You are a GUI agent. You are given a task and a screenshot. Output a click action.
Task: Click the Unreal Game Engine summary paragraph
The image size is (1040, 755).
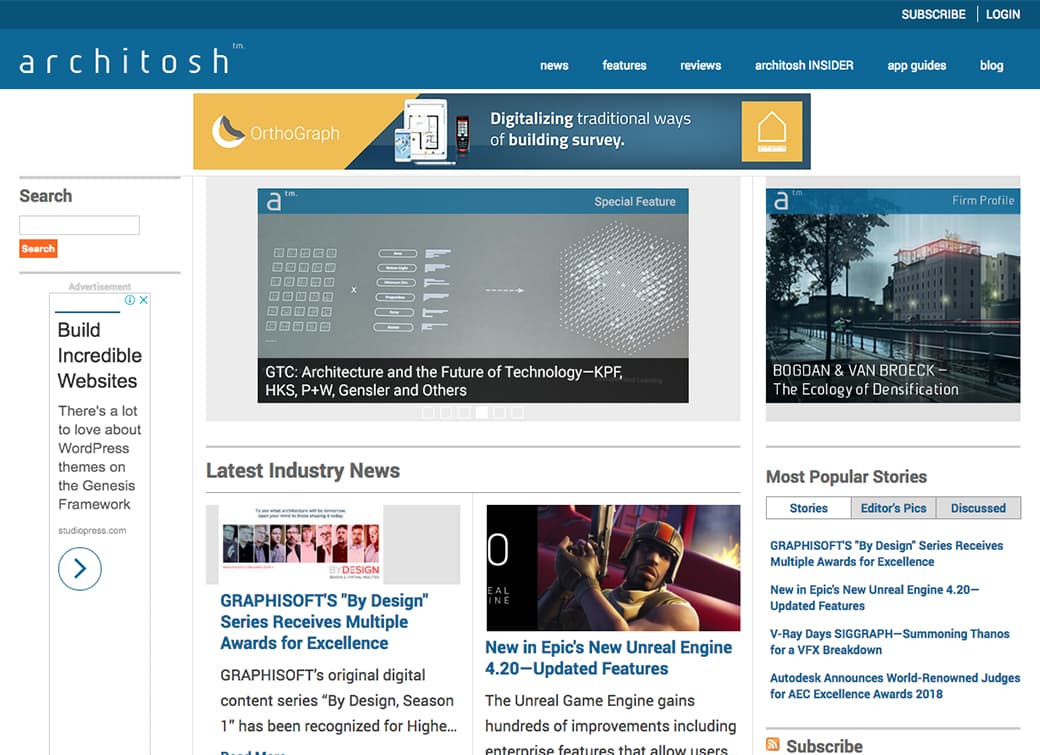(x=610, y=724)
